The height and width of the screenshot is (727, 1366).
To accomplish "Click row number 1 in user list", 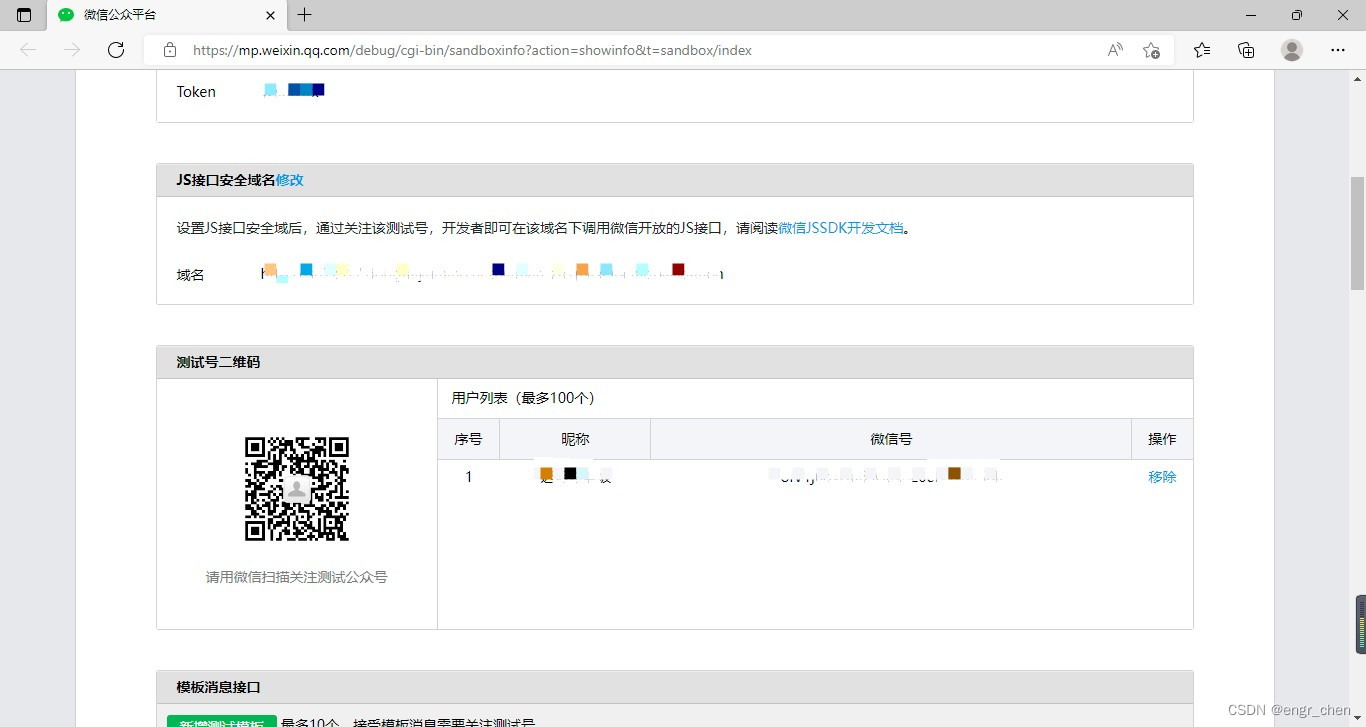I will [468, 477].
